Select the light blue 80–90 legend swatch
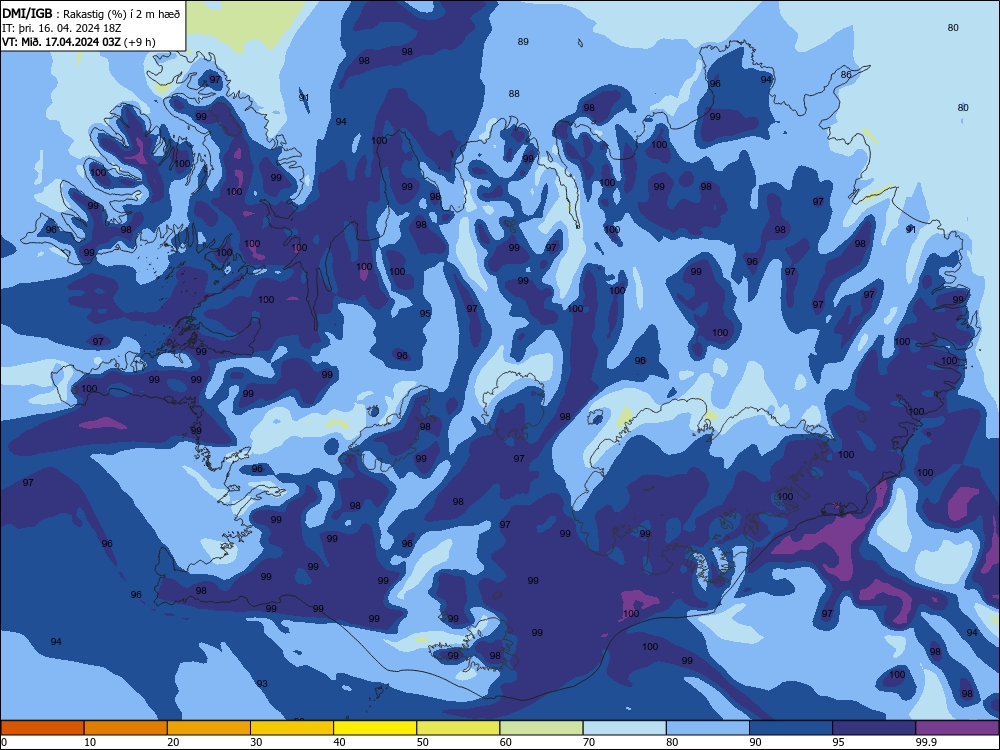 click(x=708, y=728)
